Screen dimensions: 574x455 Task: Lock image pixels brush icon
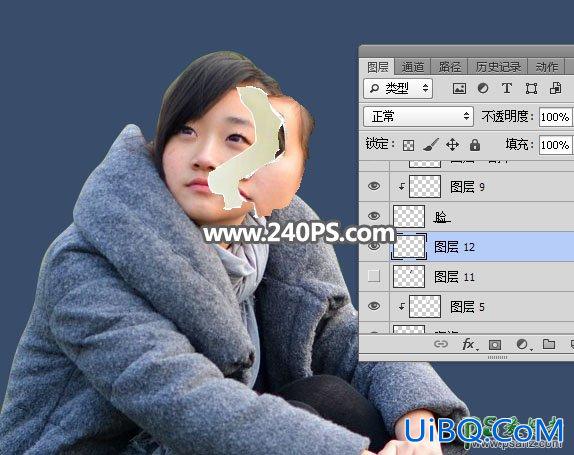[431, 145]
